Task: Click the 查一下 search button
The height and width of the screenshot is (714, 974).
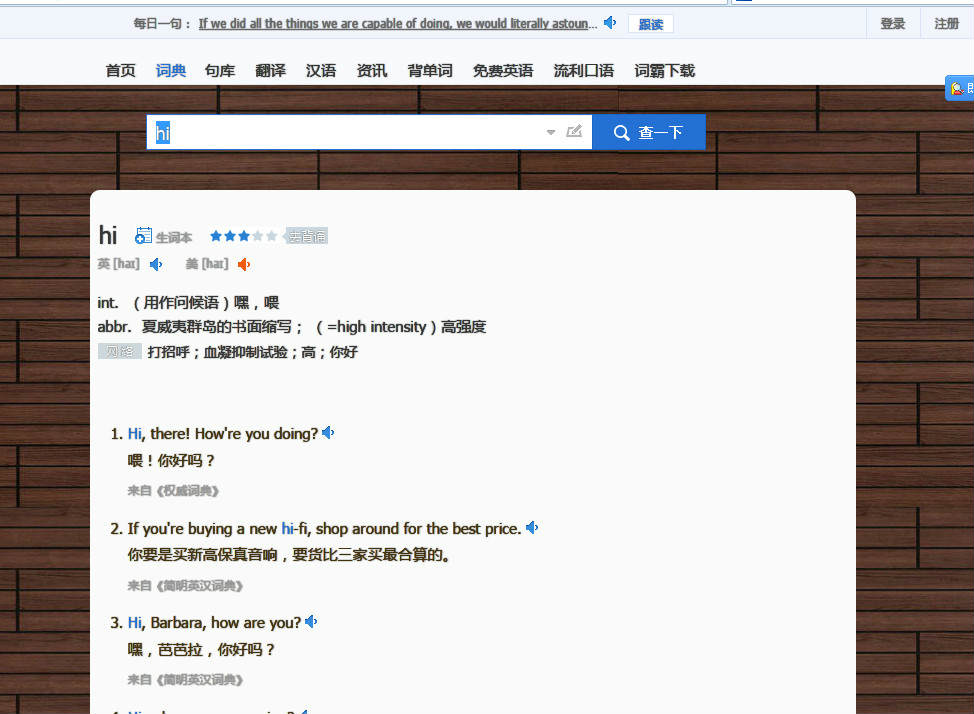Action: [x=649, y=132]
